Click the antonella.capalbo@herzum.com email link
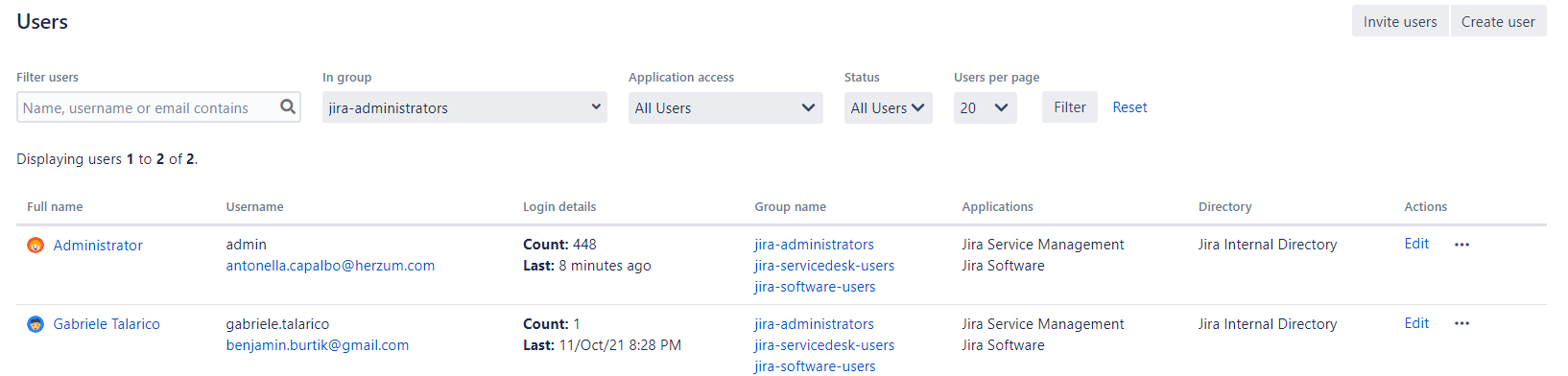1568x376 pixels. (x=330, y=266)
